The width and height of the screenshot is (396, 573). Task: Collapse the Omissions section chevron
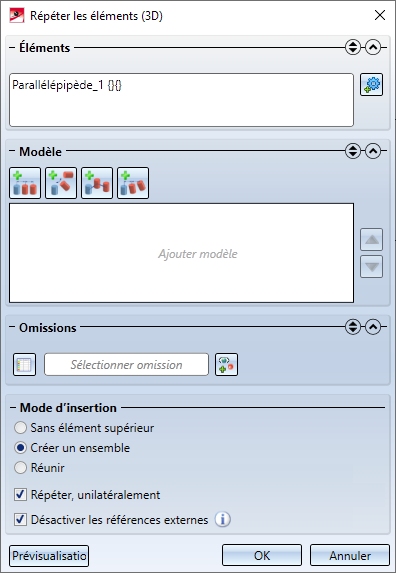[x=373, y=327]
